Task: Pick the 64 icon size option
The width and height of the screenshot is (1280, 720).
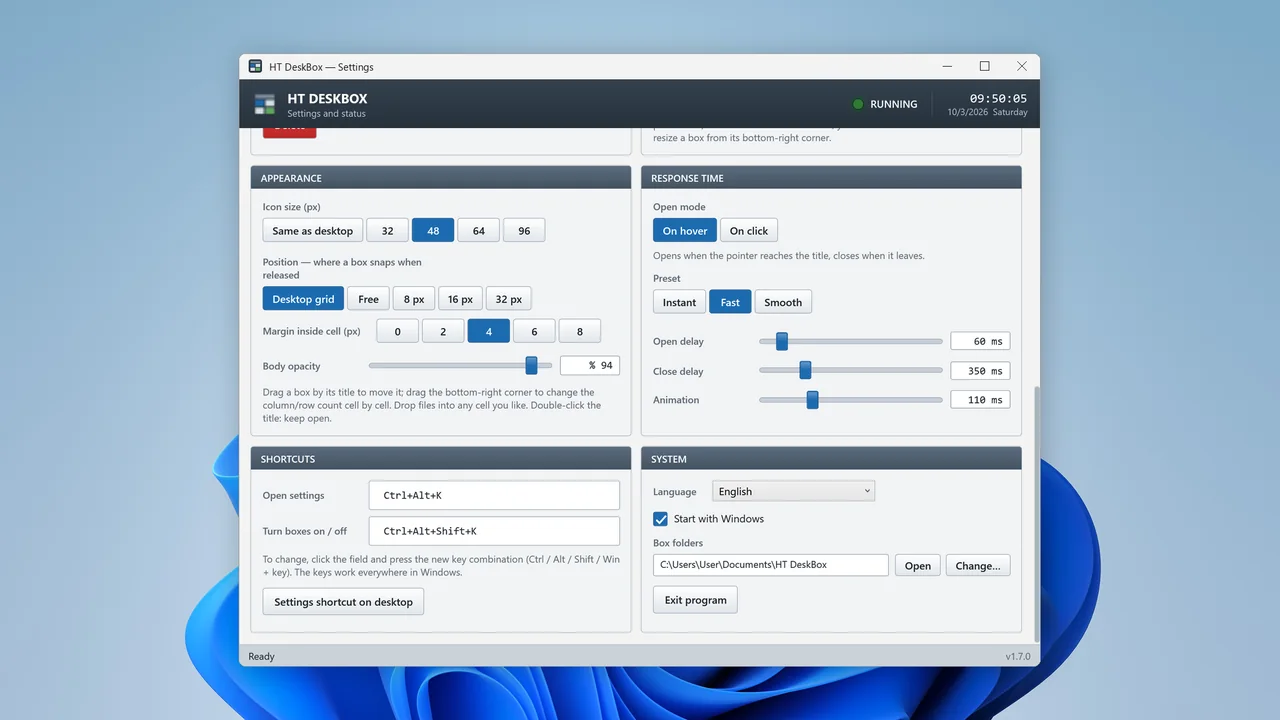Action: tap(478, 231)
